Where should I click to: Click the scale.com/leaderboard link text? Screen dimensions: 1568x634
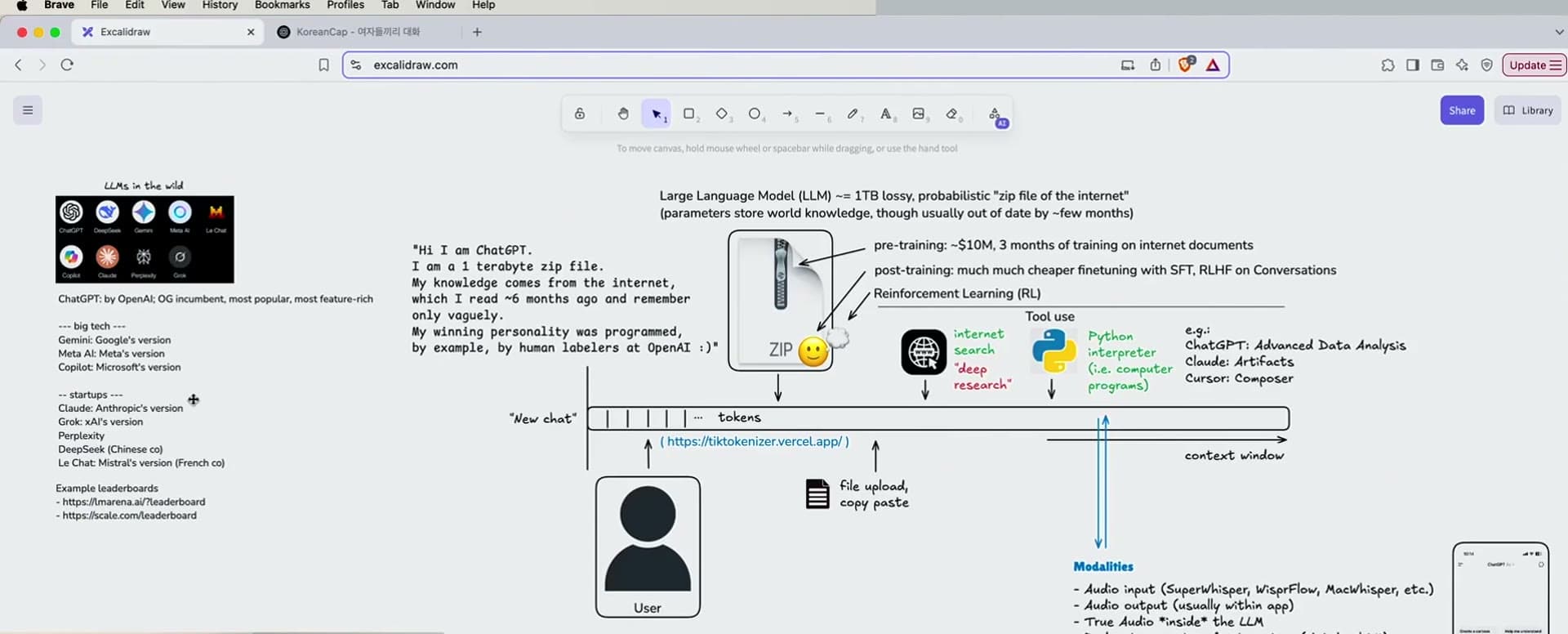tap(130, 516)
